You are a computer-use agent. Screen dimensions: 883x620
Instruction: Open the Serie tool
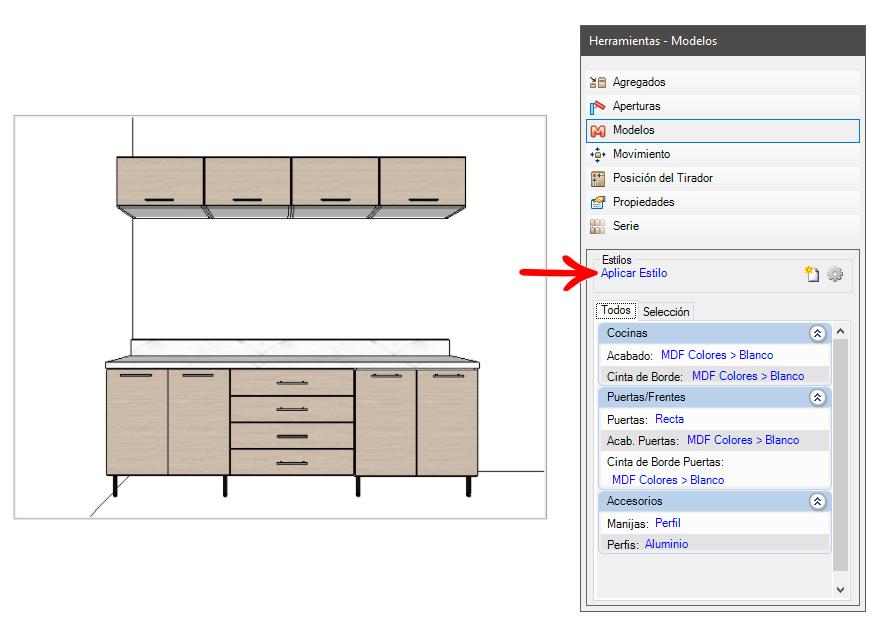coord(723,226)
